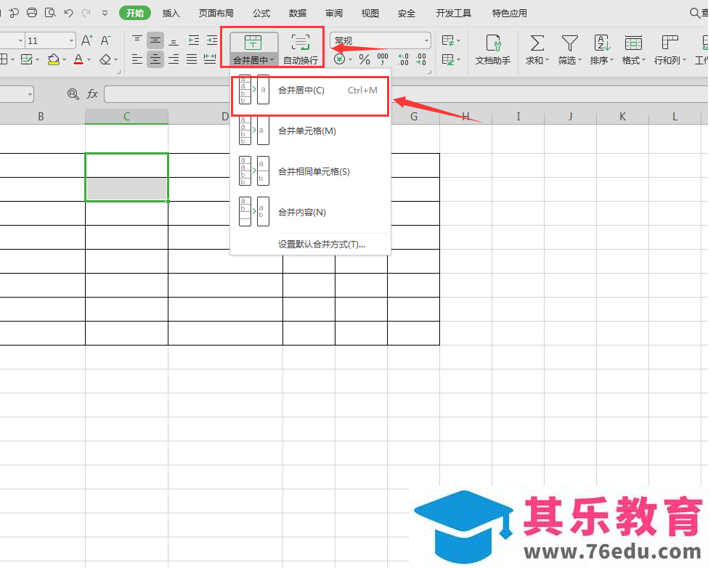Choose 合并单元格(M) menu item
Screen dimensions: 709x568
point(310,131)
